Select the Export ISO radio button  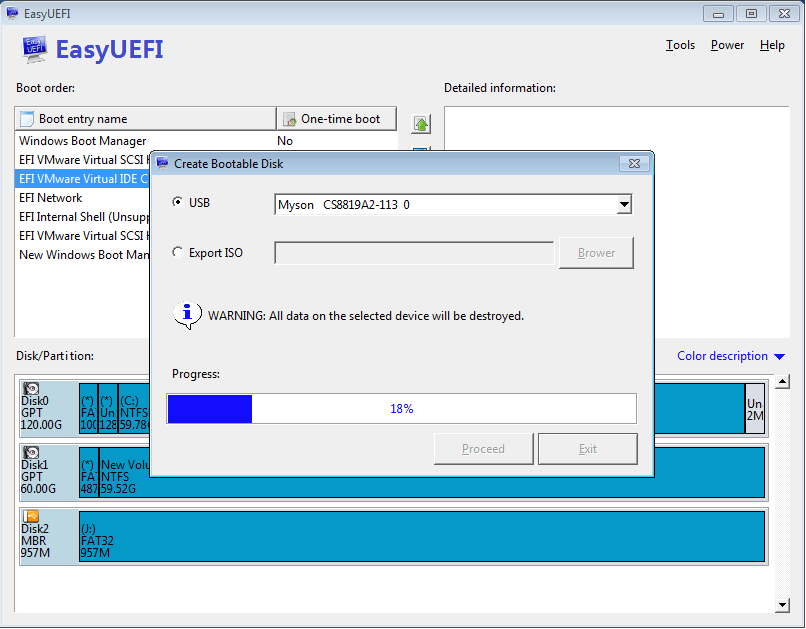tap(177, 252)
